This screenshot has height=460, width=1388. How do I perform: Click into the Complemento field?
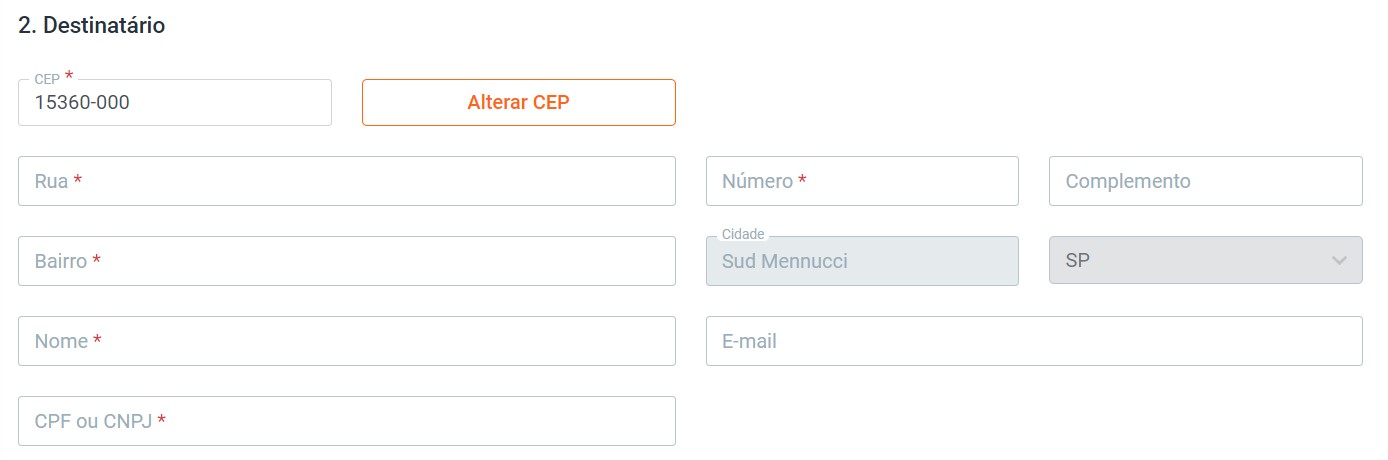click(1205, 181)
